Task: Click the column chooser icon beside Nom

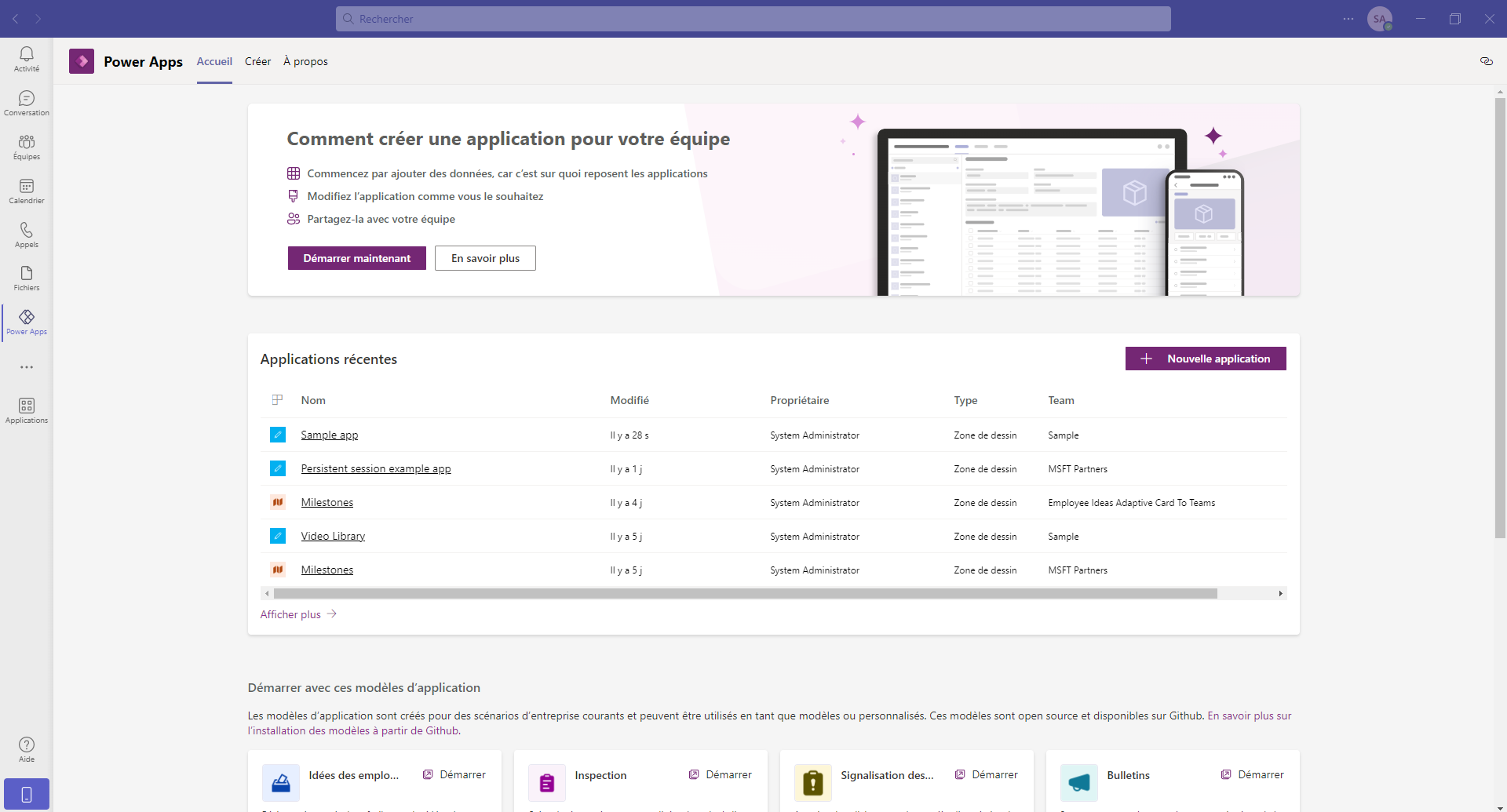Action: (277, 400)
